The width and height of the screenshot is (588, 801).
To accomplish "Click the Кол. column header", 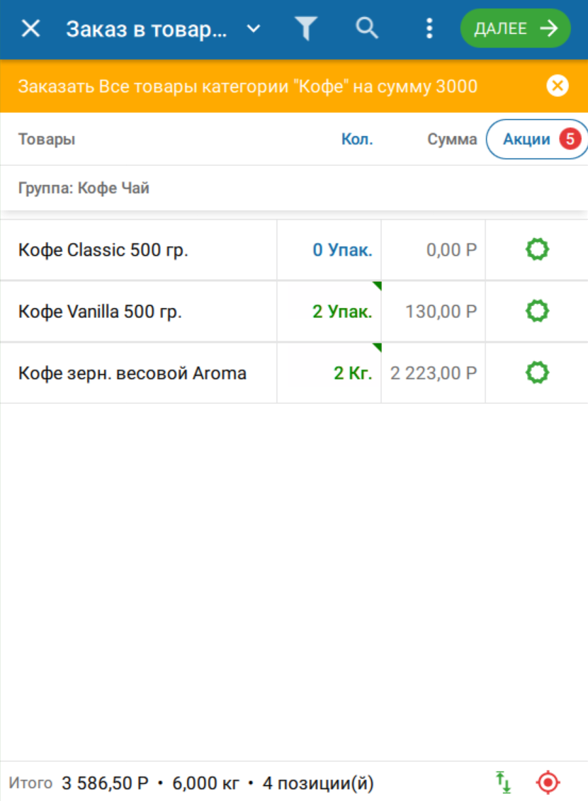I will coord(357,139).
